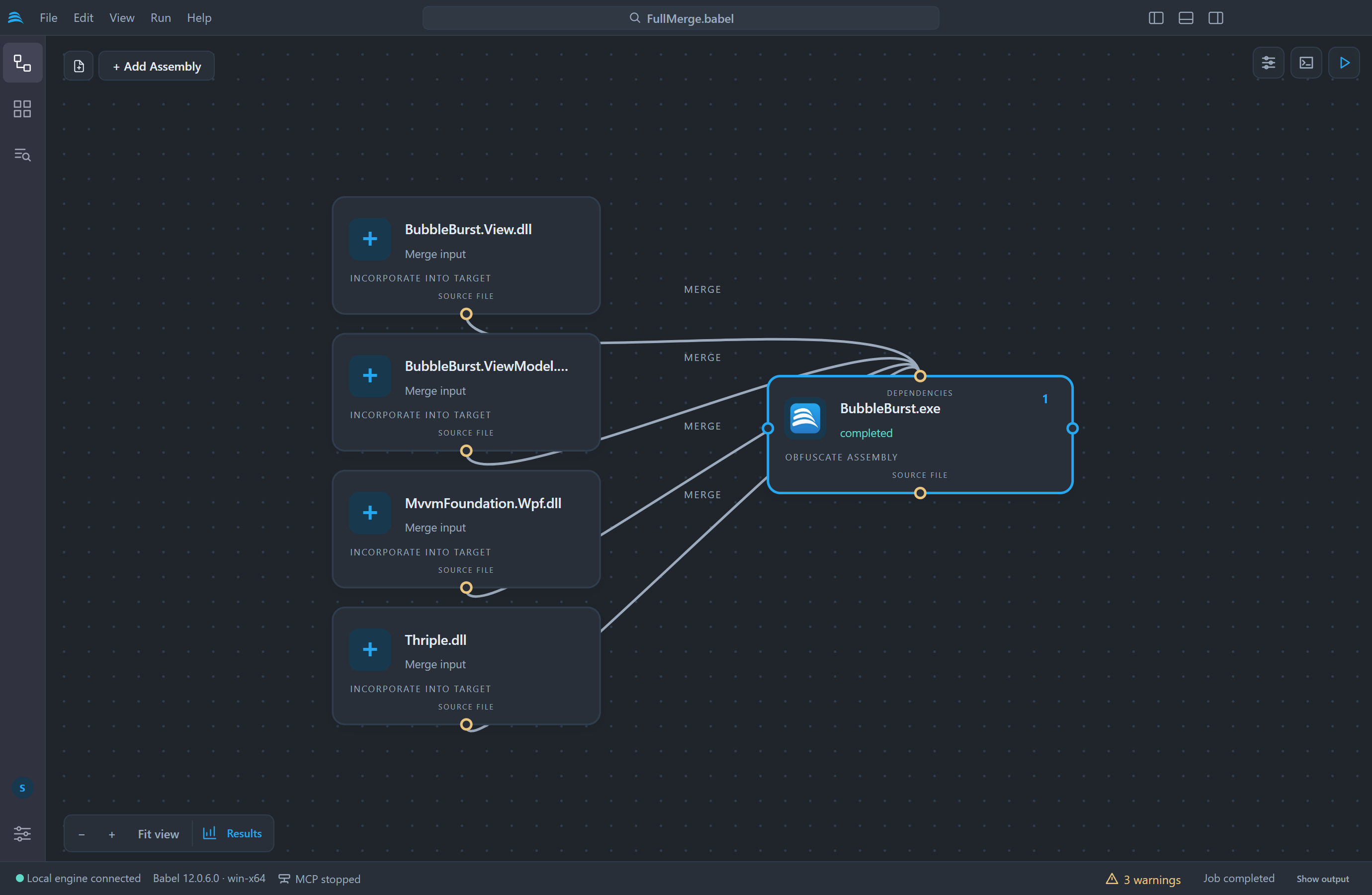Open the Results panel button

coord(232,833)
